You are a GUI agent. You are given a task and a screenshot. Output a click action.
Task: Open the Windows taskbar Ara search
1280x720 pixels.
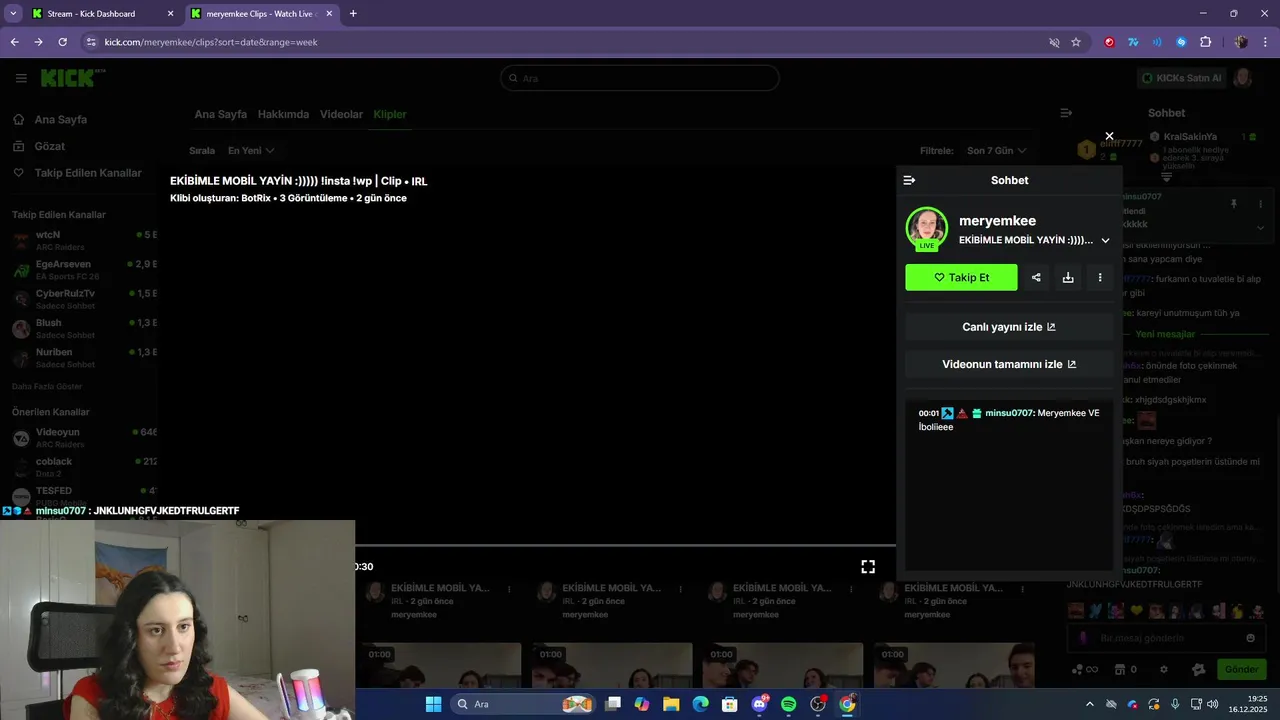coord(525,704)
